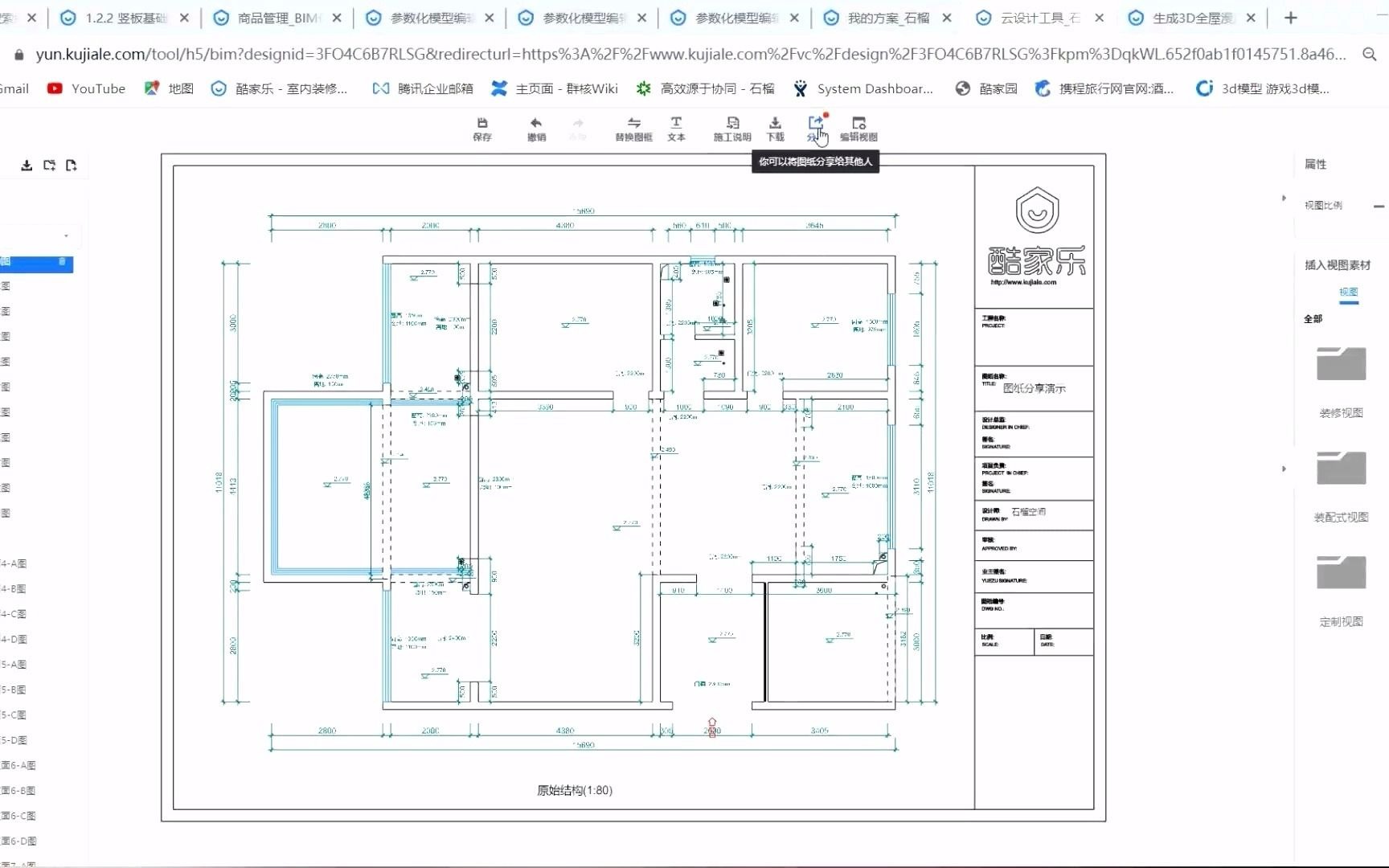Screen dimensions: 1389x868
Task: Open the drawing list dropdown in left panel
Action: [66, 236]
